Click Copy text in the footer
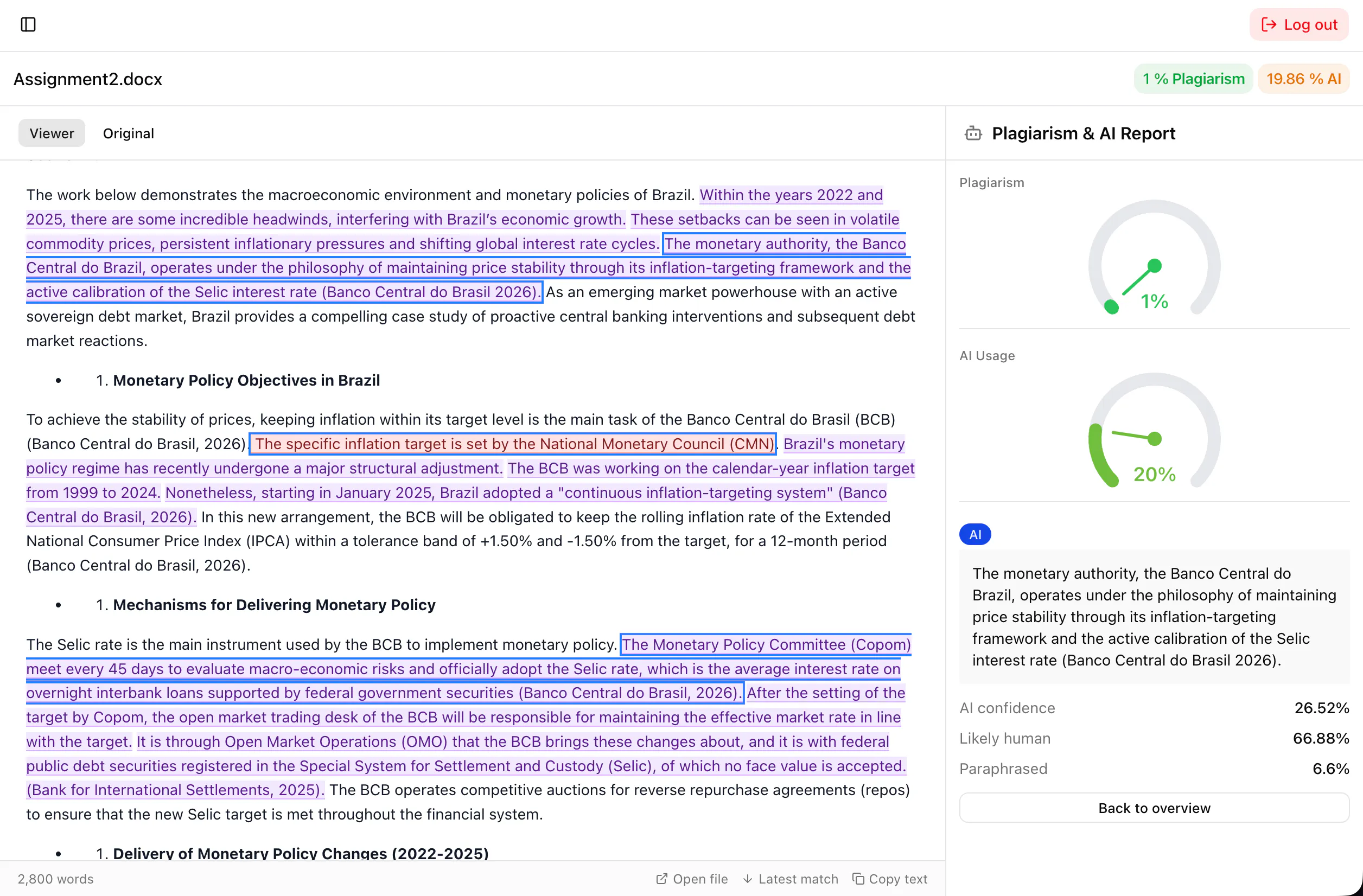The image size is (1363, 896). pos(889,879)
